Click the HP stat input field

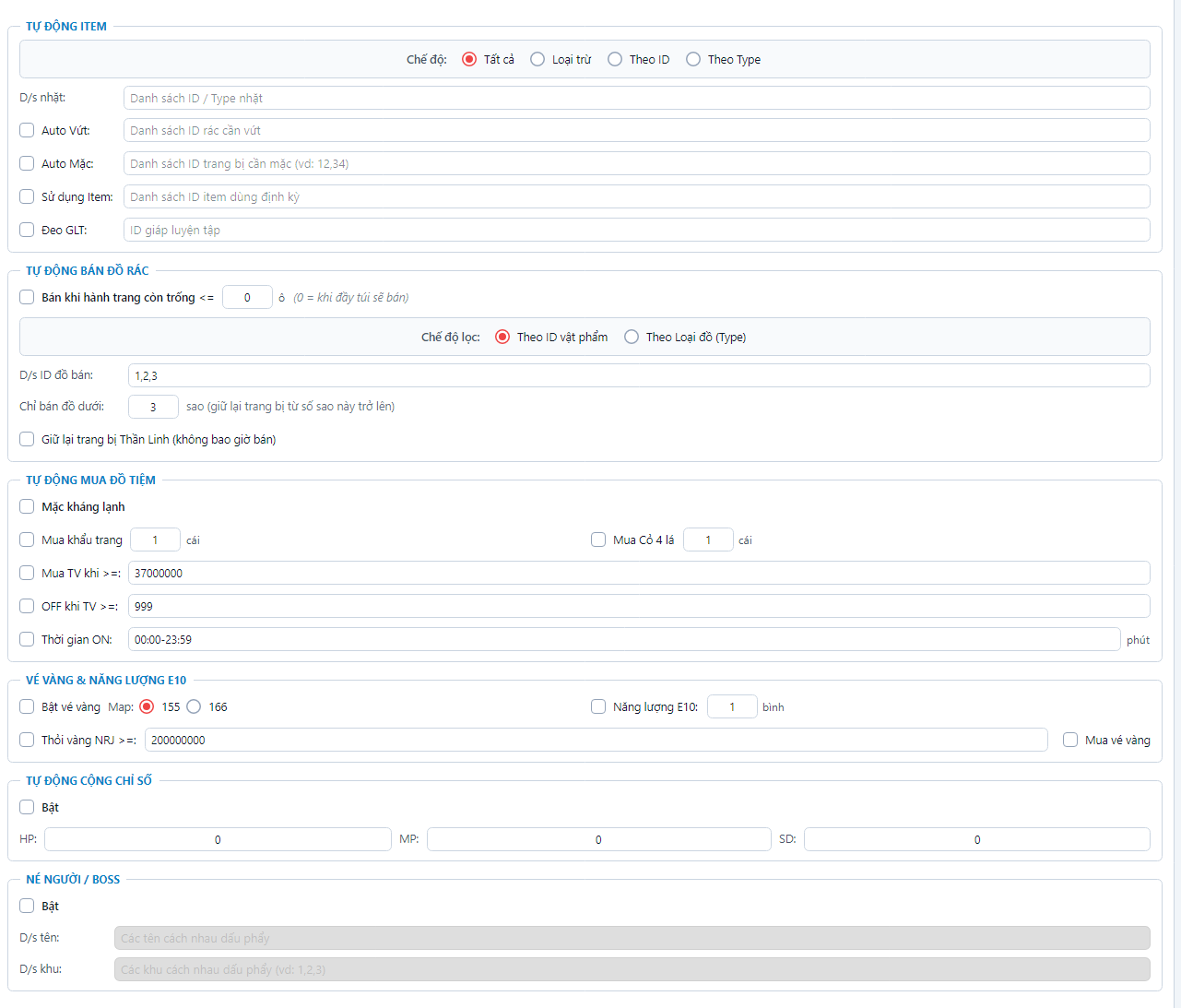coord(218,839)
